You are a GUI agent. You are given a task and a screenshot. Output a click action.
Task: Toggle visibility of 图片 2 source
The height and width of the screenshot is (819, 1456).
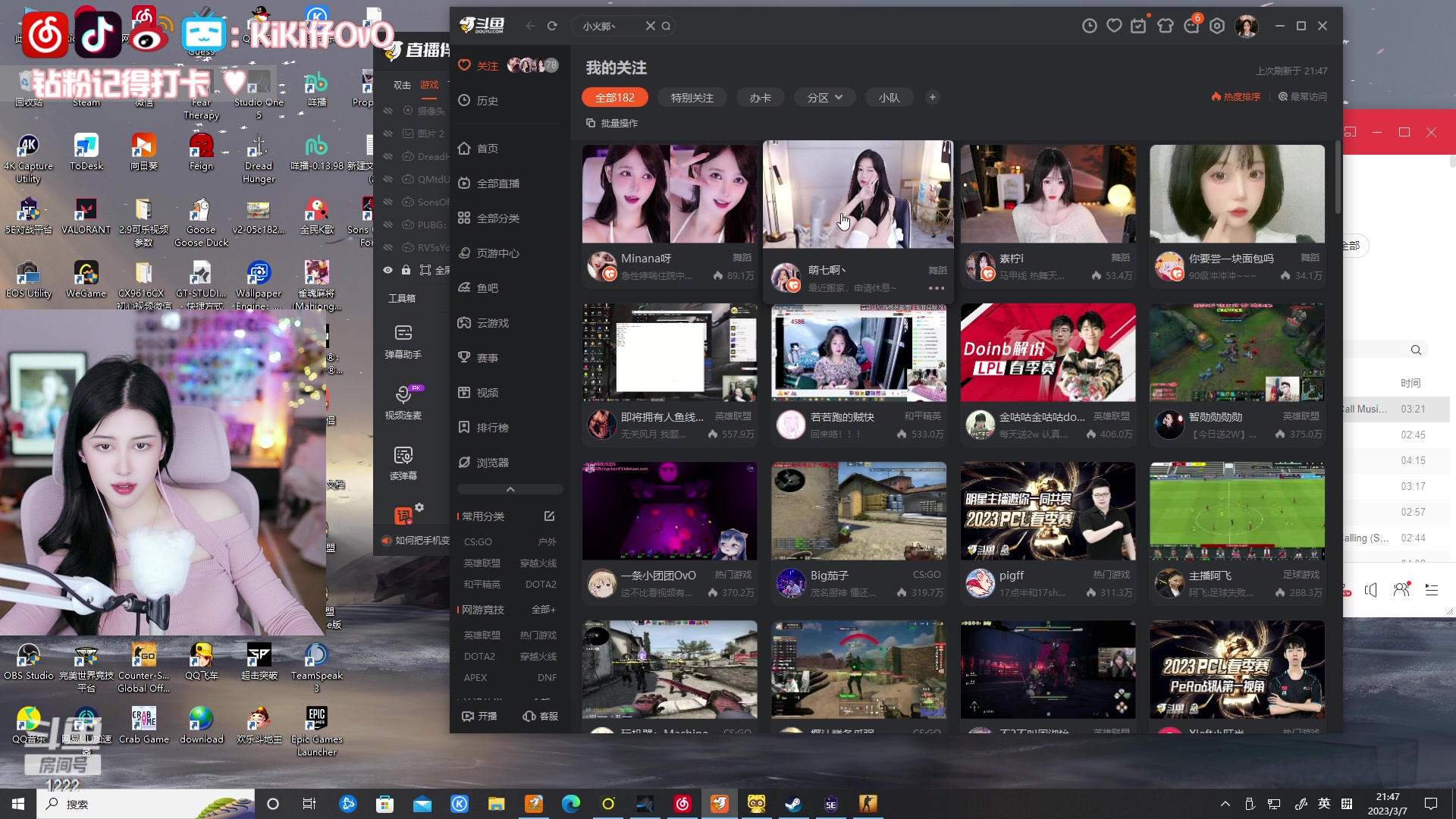click(388, 133)
